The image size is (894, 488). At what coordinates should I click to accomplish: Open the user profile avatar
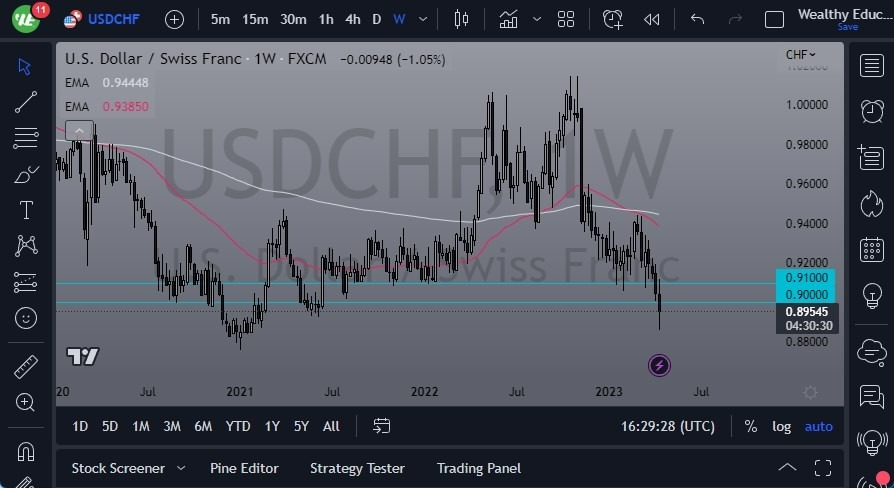click(26, 18)
